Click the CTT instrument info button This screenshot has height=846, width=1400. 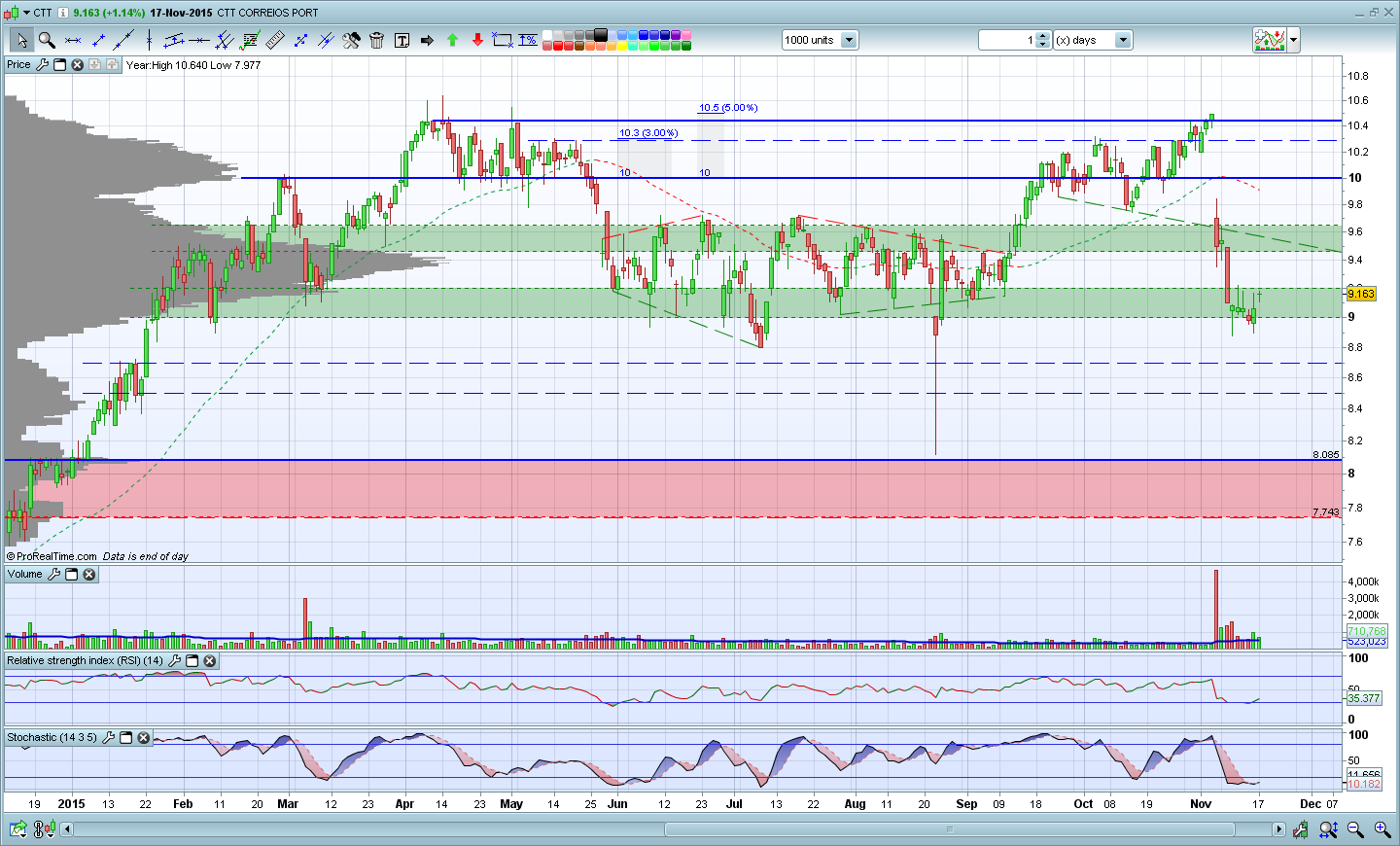click(63, 13)
